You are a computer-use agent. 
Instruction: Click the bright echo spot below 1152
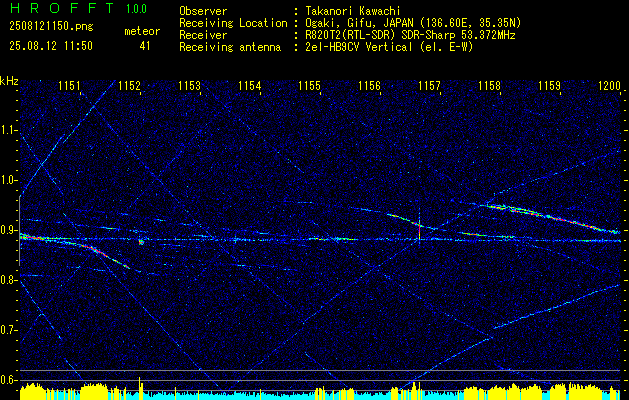pyautogui.click(x=141, y=242)
